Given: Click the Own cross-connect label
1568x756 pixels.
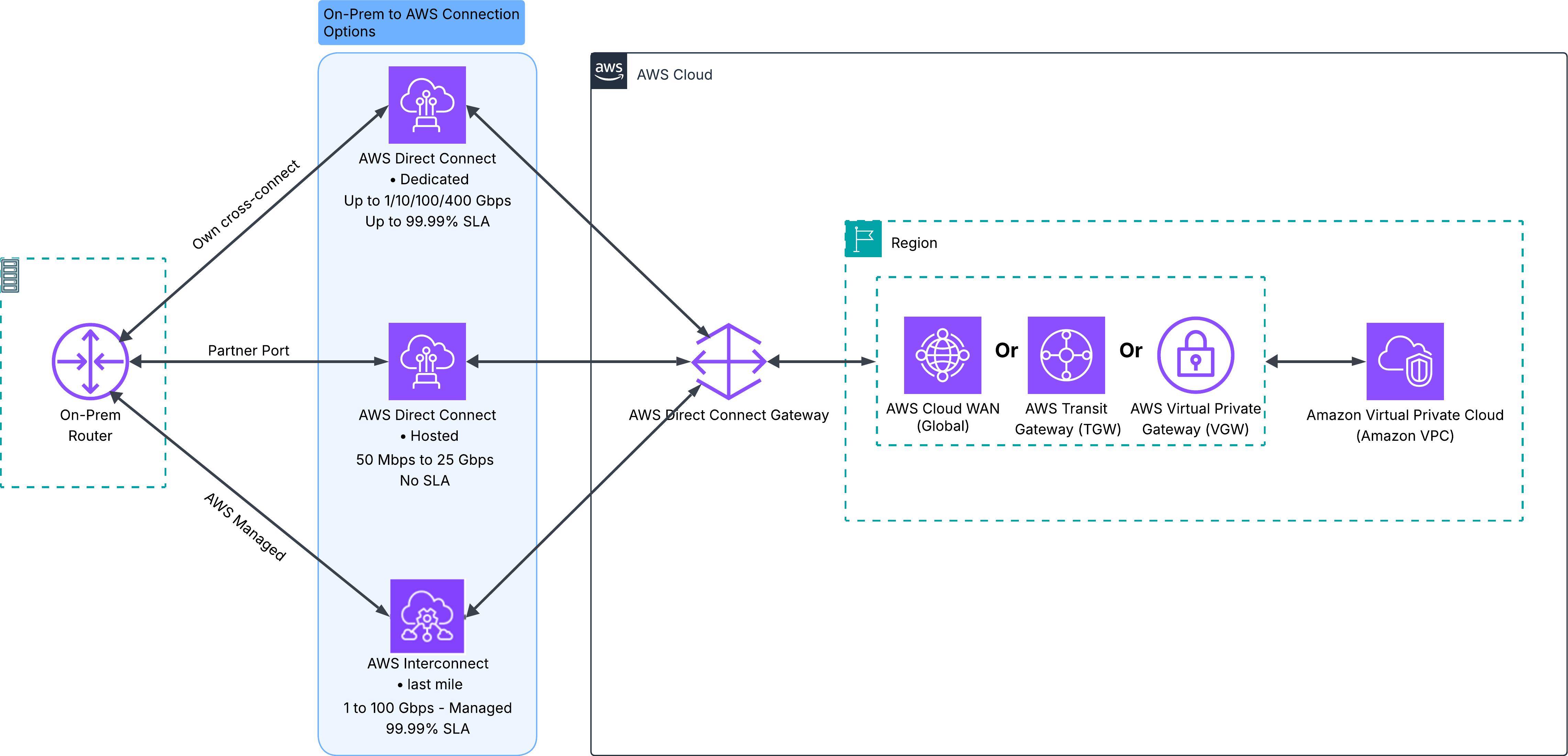Looking at the screenshot, I should 246,205.
